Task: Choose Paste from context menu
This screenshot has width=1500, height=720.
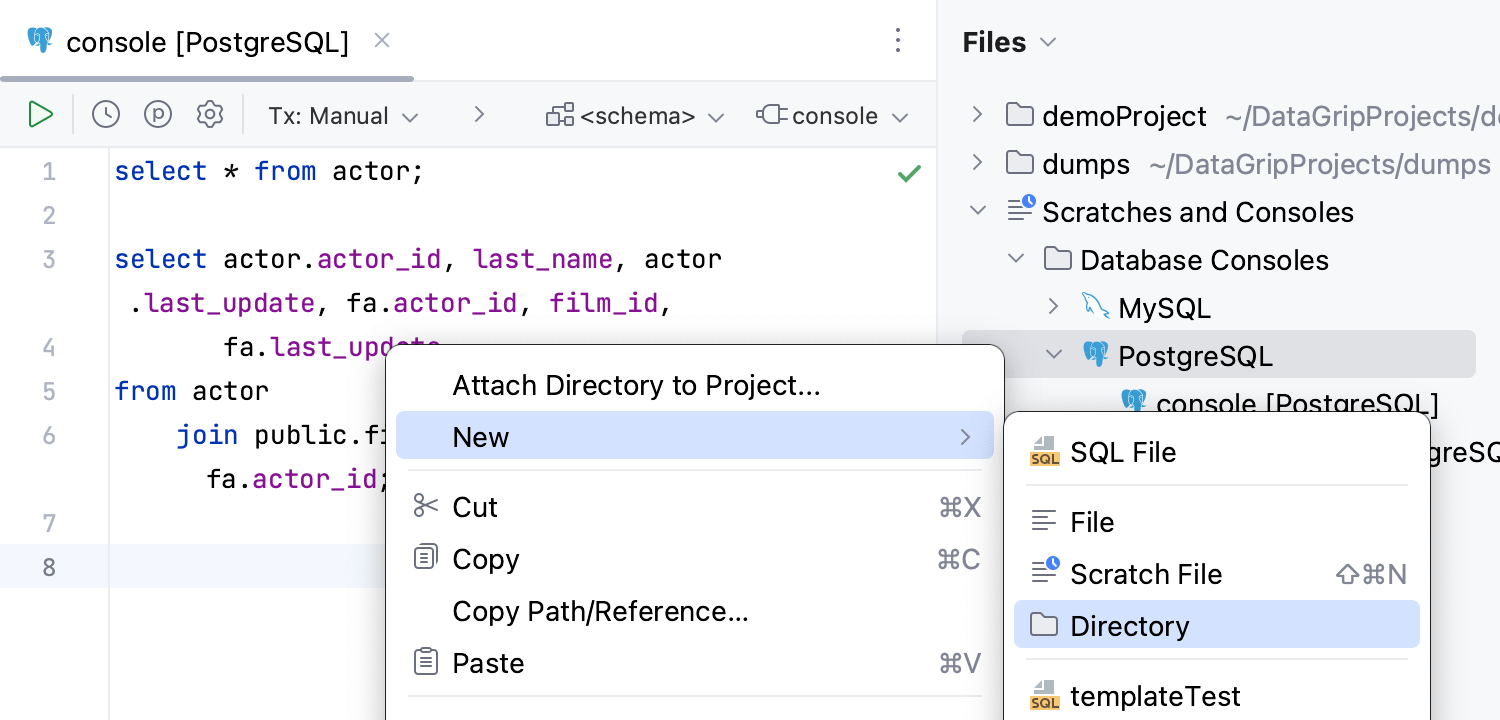Action: tap(695, 663)
